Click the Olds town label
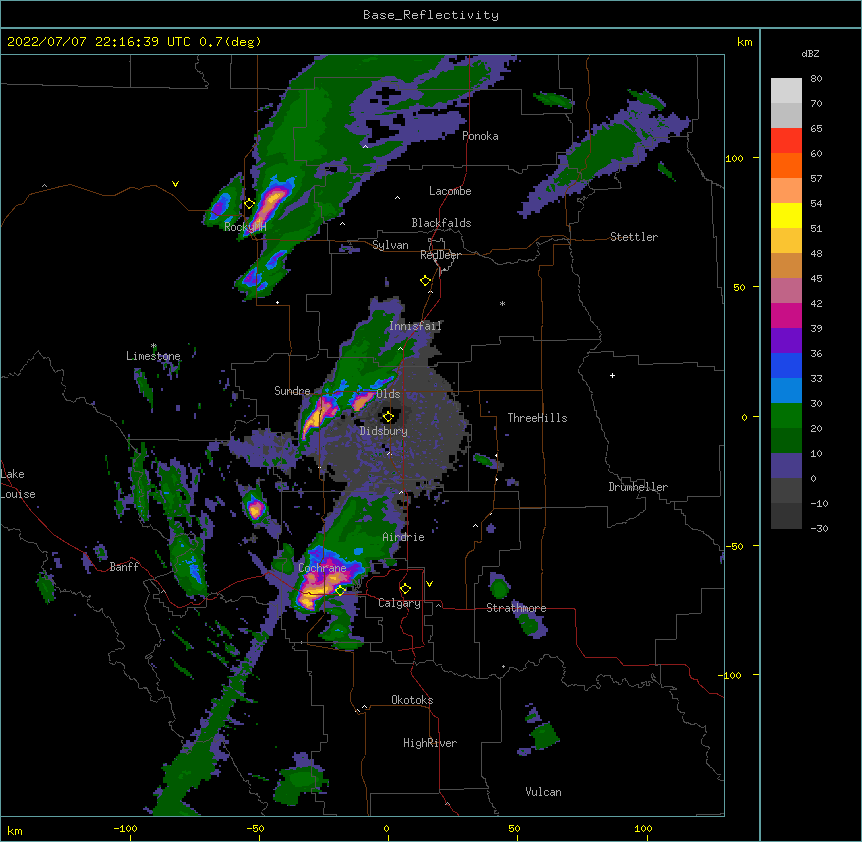This screenshot has height=842, width=862. pos(388,394)
